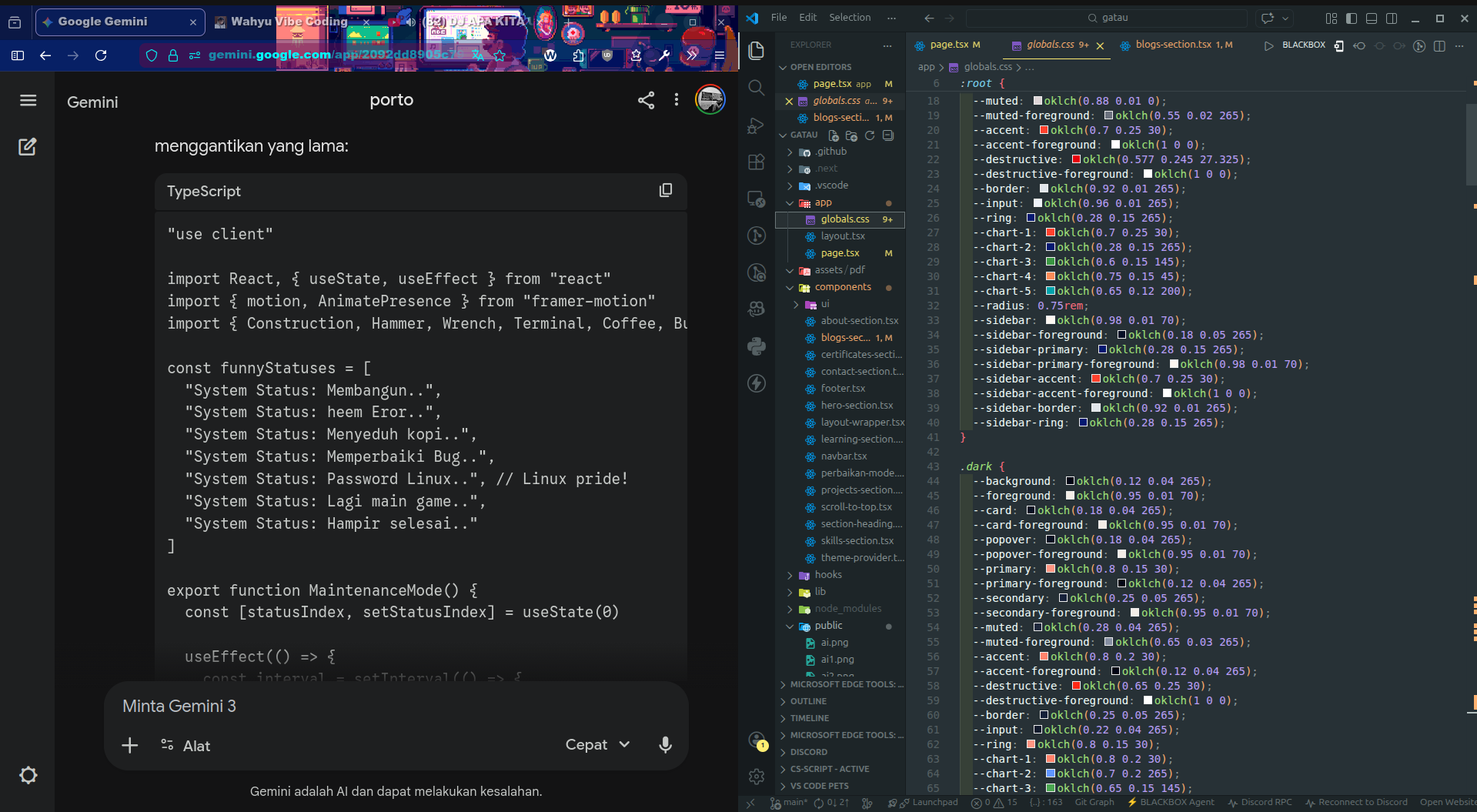Open the File menu in VS Code
The width and height of the screenshot is (1477, 812).
point(779,18)
